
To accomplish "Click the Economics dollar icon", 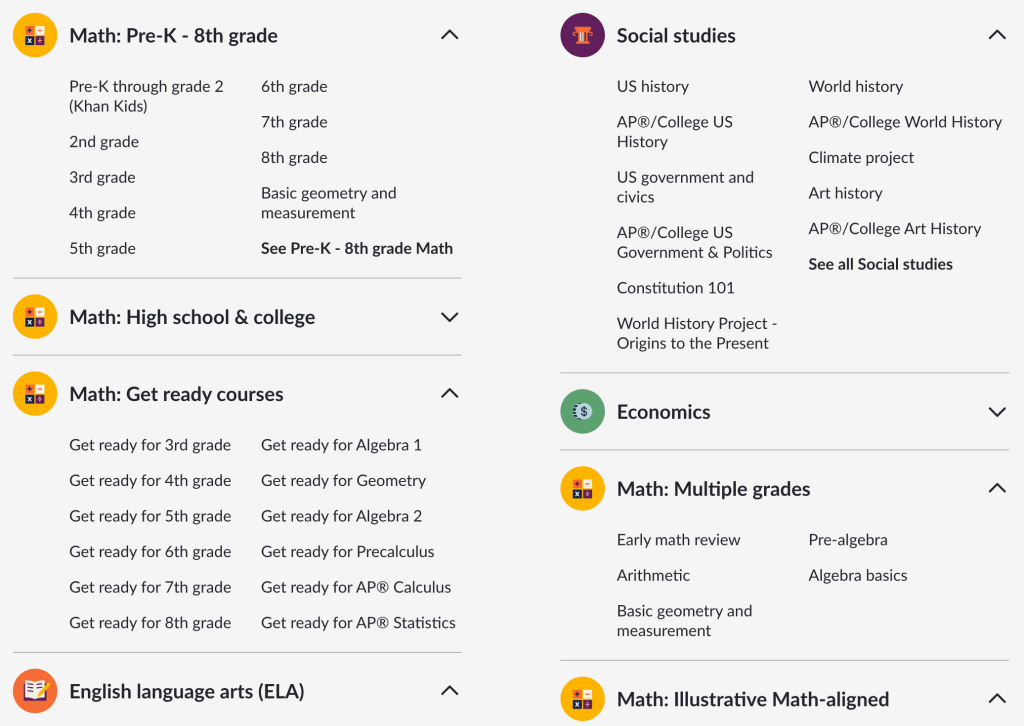I will point(582,411).
